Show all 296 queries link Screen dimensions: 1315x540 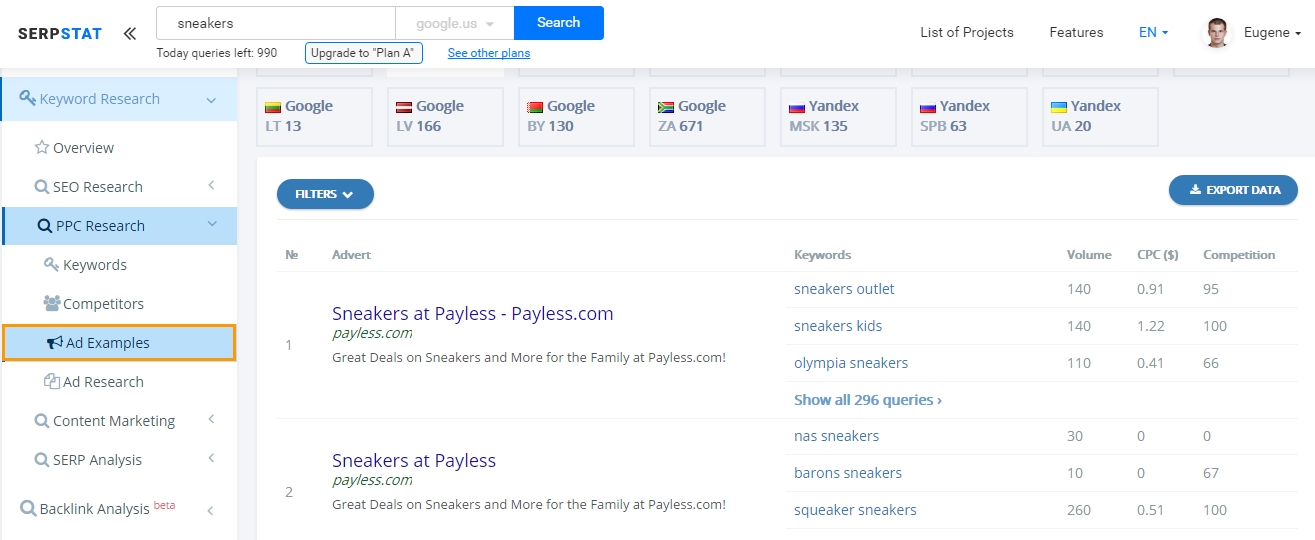(x=868, y=399)
